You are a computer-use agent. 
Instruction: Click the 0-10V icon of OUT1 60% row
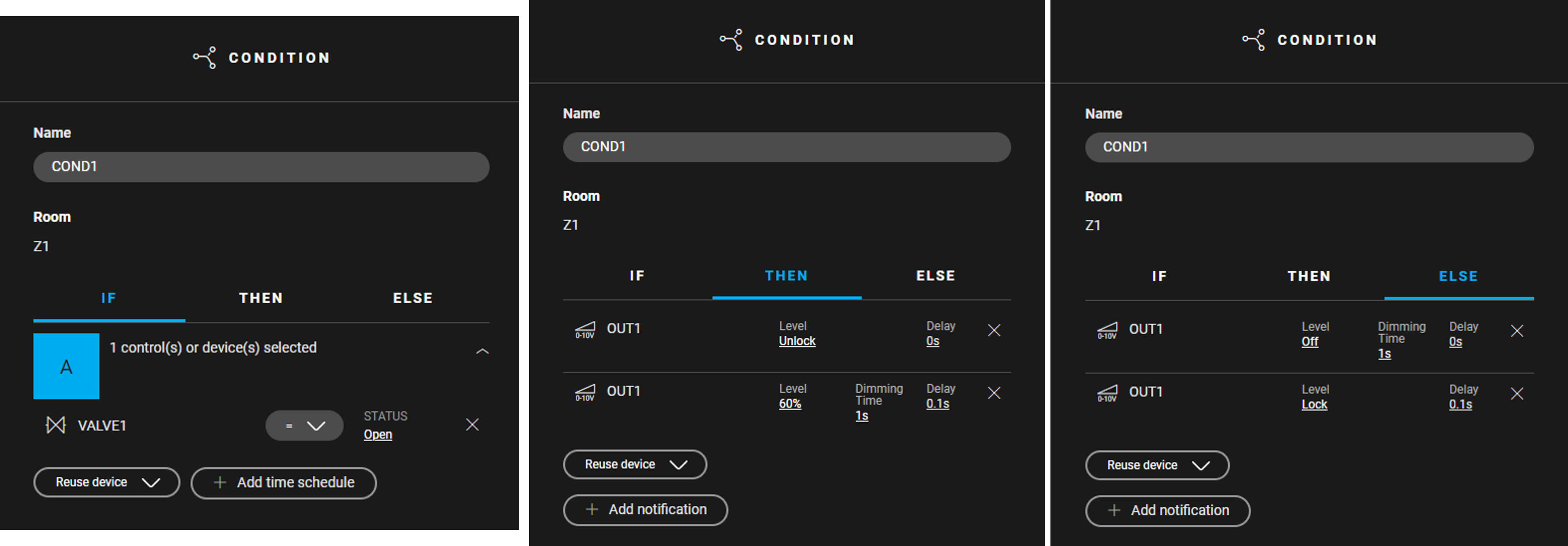(585, 393)
